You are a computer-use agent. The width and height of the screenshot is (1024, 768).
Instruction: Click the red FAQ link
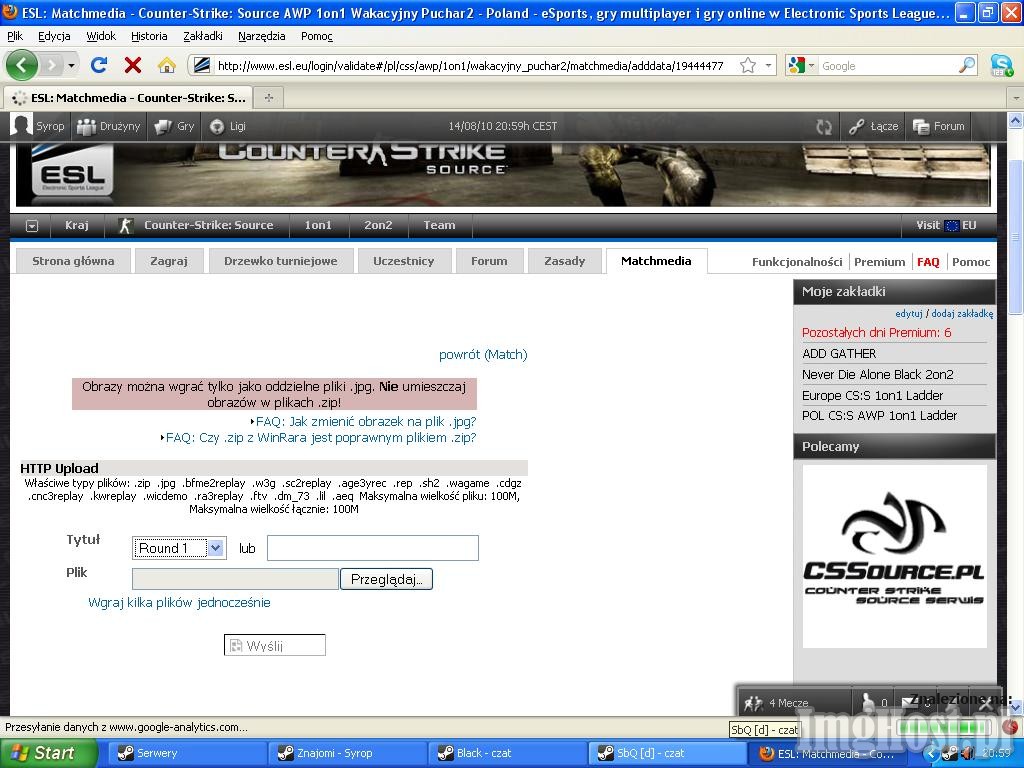coord(928,262)
